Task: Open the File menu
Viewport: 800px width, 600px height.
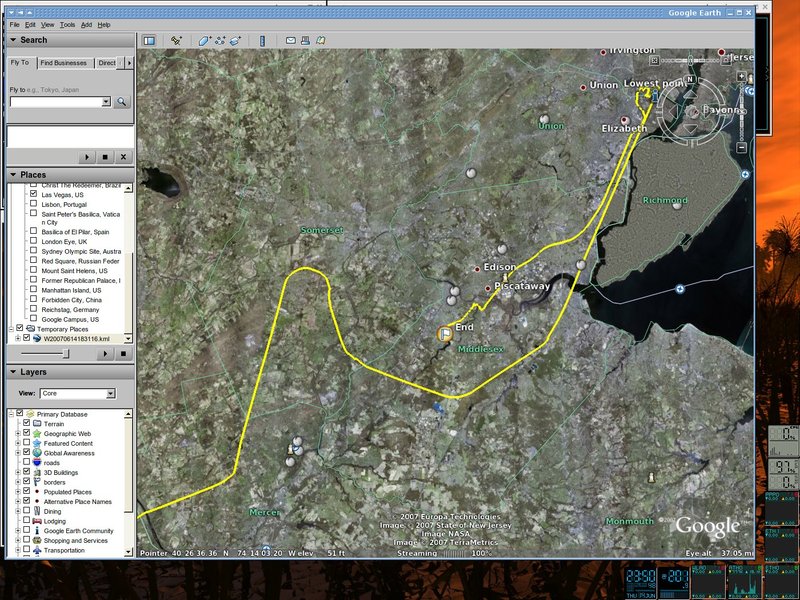Action: [x=14, y=24]
